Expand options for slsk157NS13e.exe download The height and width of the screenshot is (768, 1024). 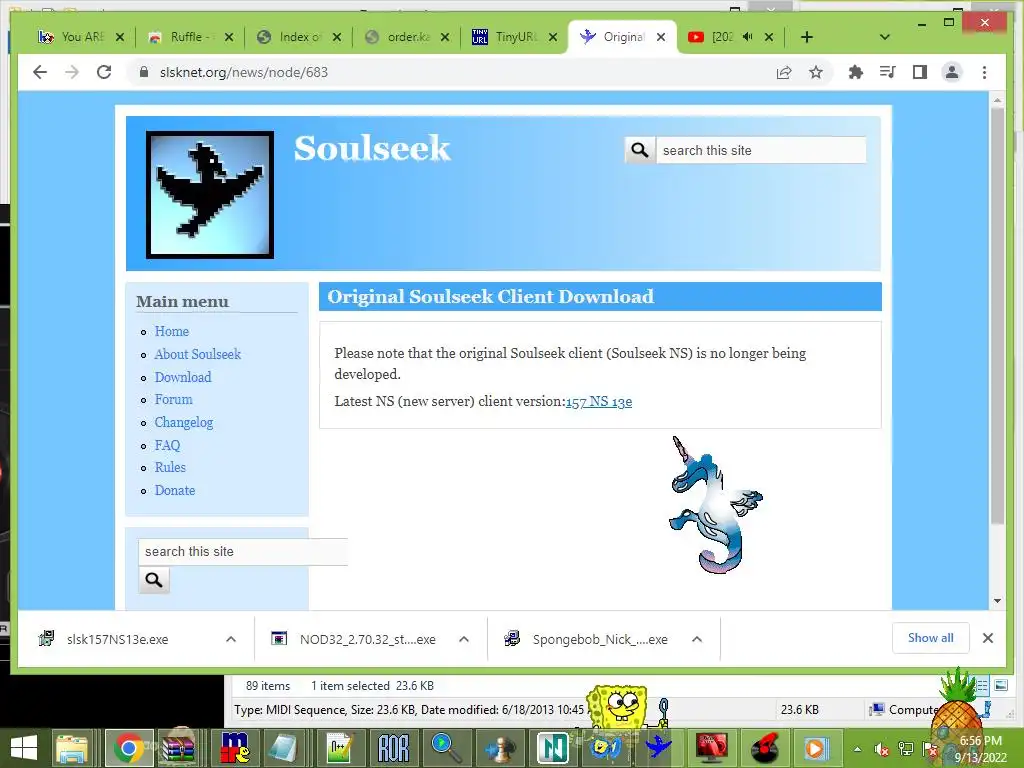231,639
